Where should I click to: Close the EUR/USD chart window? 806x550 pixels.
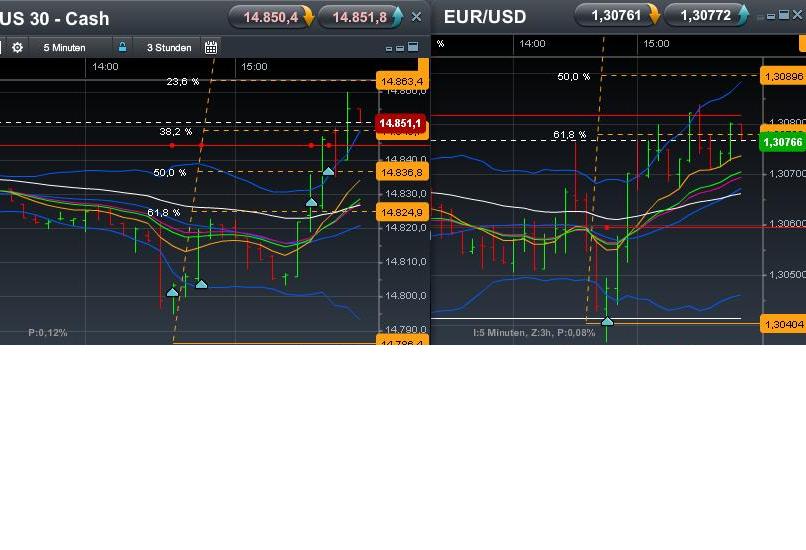click(x=797, y=15)
